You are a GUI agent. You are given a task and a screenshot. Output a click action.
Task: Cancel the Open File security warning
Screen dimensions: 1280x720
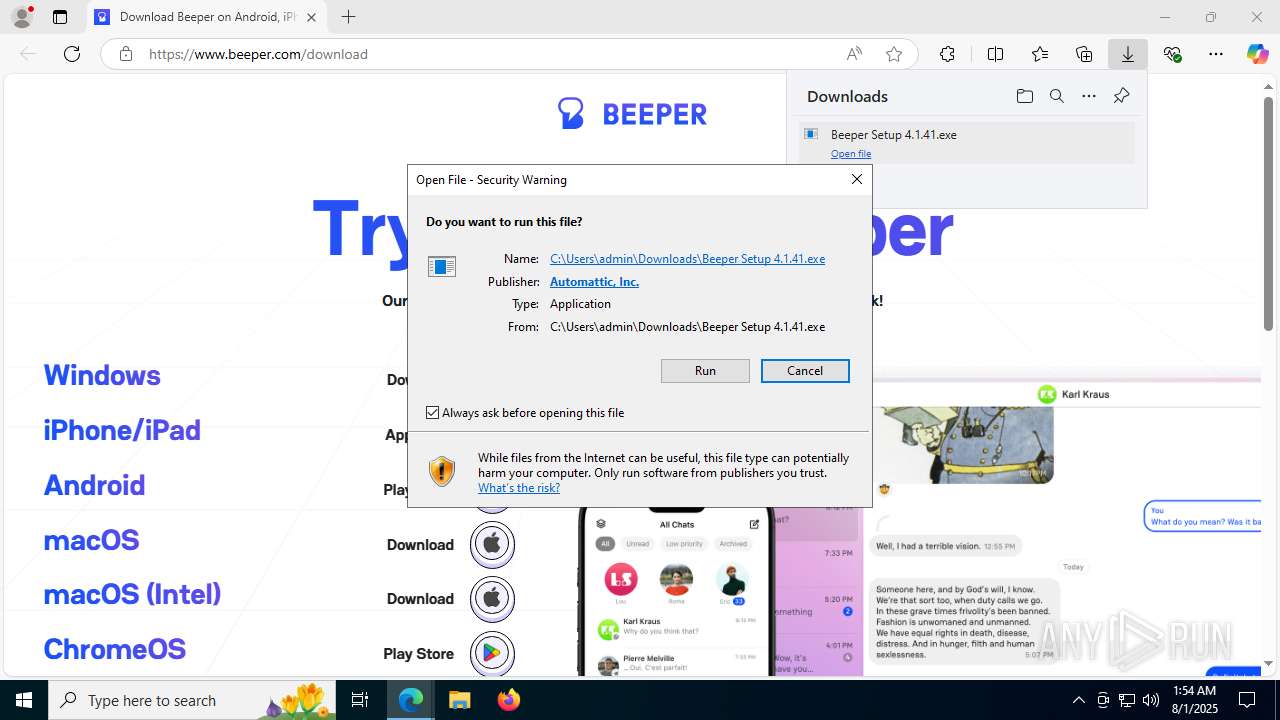(x=805, y=371)
